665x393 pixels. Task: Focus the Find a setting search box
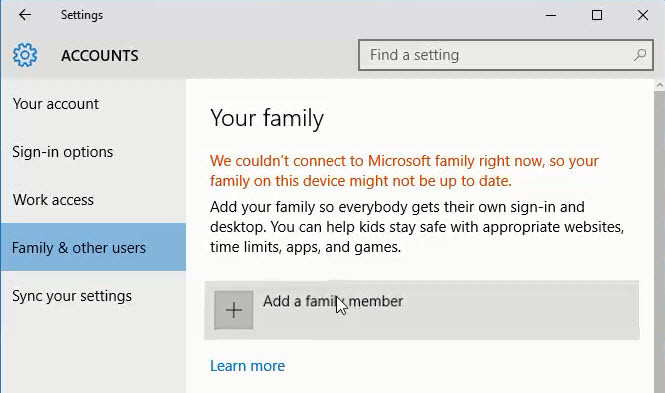click(506, 55)
